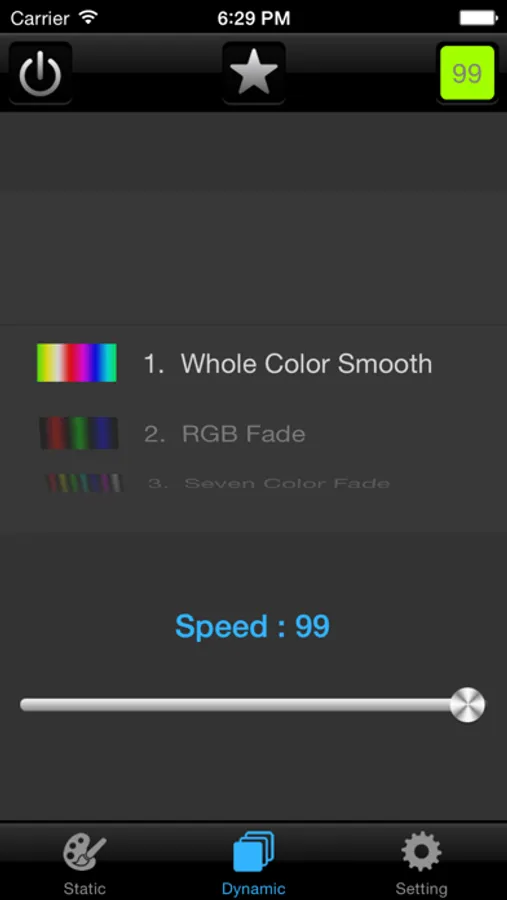The image size is (507, 900).
Task: Click the left end of speed slider
Action: click(24, 705)
